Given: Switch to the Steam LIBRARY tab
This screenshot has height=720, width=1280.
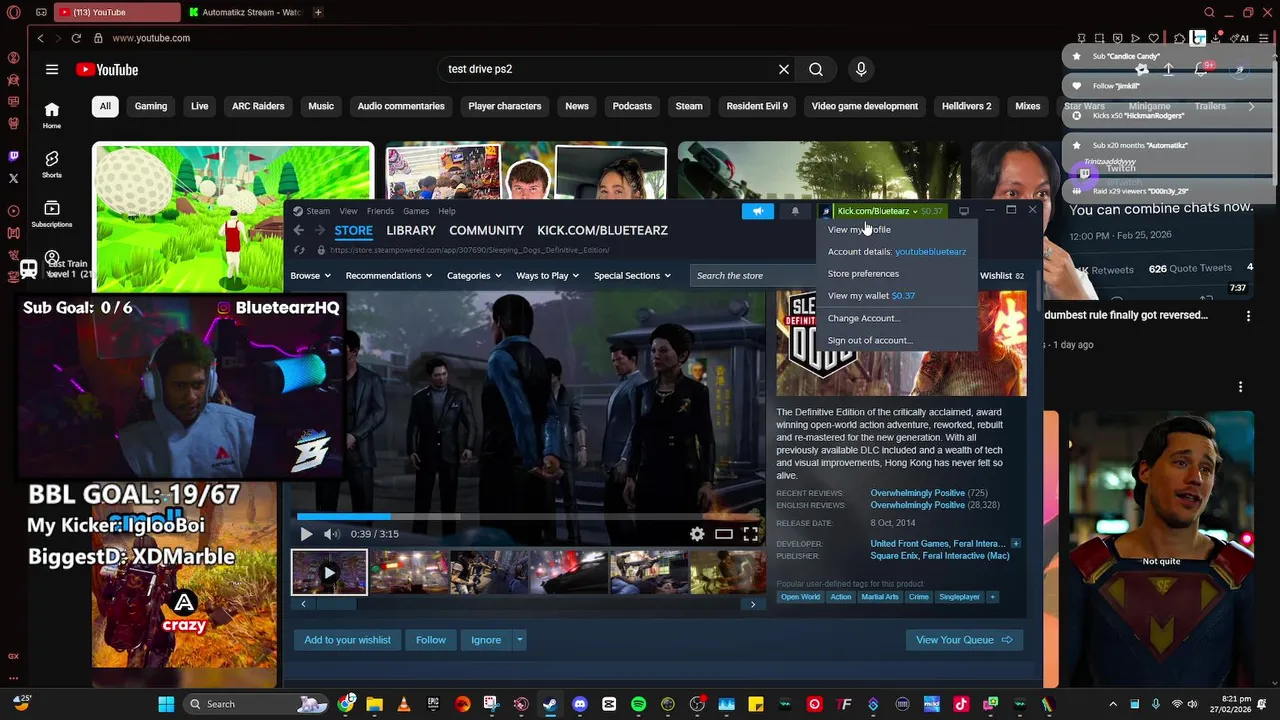Looking at the screenshot, I should tap(411, 230).
